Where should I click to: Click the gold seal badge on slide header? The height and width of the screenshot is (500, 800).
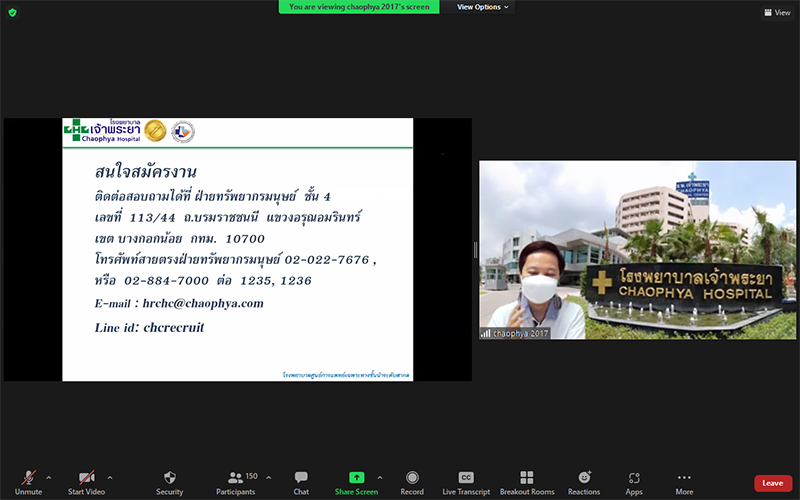coord(155,131)
